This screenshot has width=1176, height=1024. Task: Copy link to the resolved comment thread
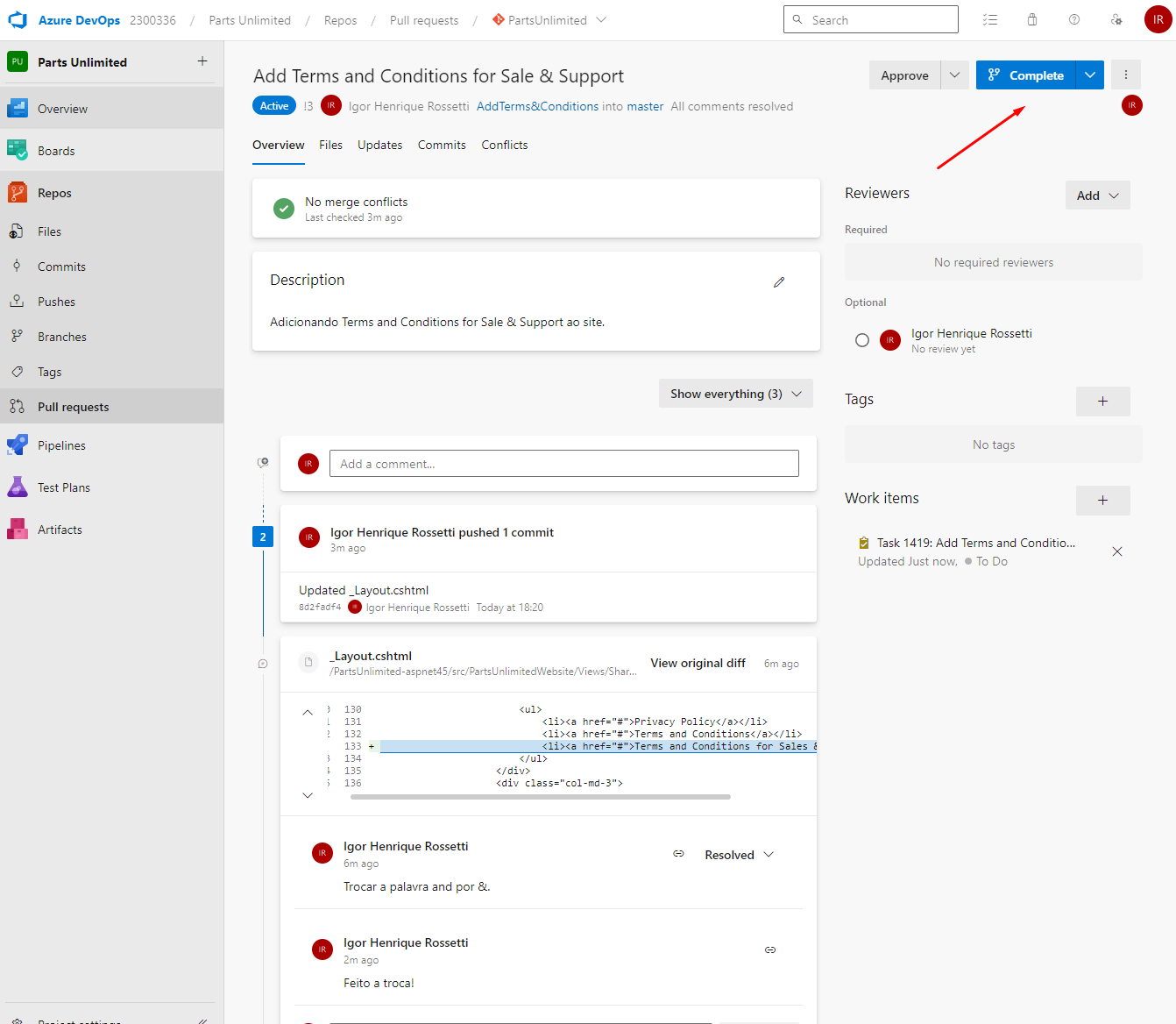click(x=679, y=853)
